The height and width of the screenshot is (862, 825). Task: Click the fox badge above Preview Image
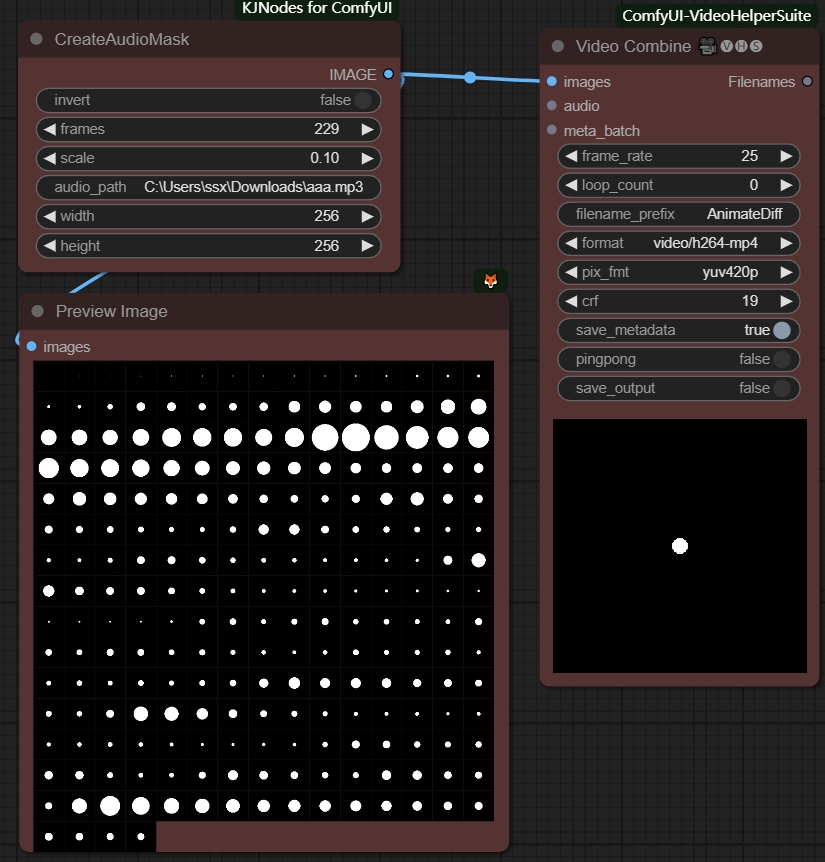tap(490, 281)
